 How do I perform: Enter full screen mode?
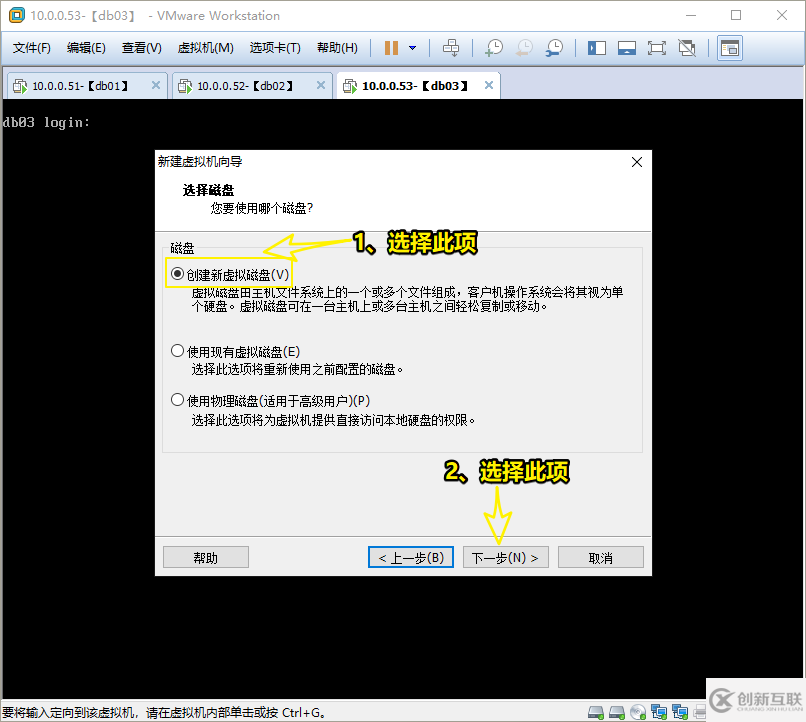[x=656, y=48]
